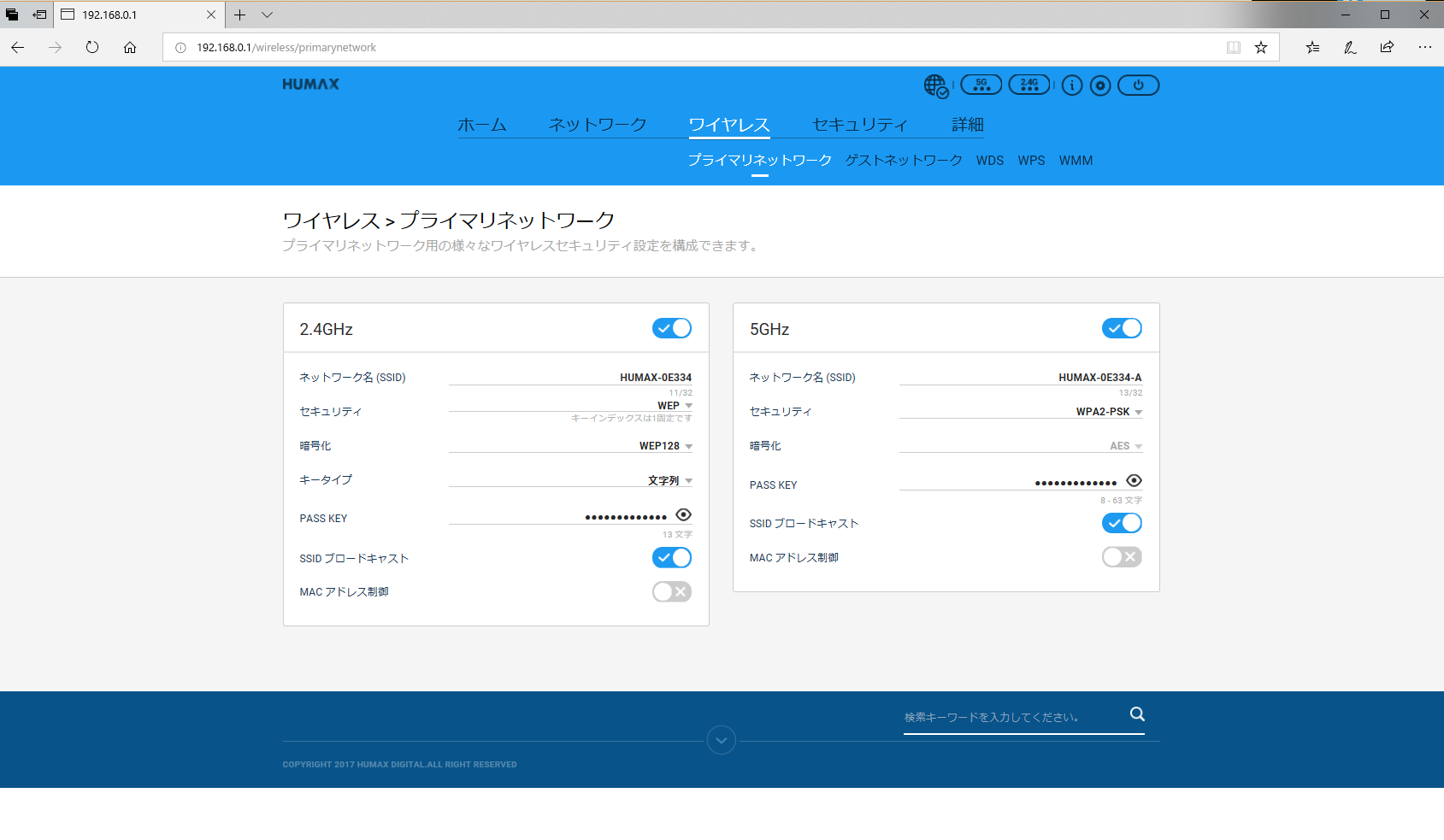Viewport: 1444px width, 840px height.
Task: Open 5GHz encryption dropdown showing AES
Action: click(x=1021, y=445)
